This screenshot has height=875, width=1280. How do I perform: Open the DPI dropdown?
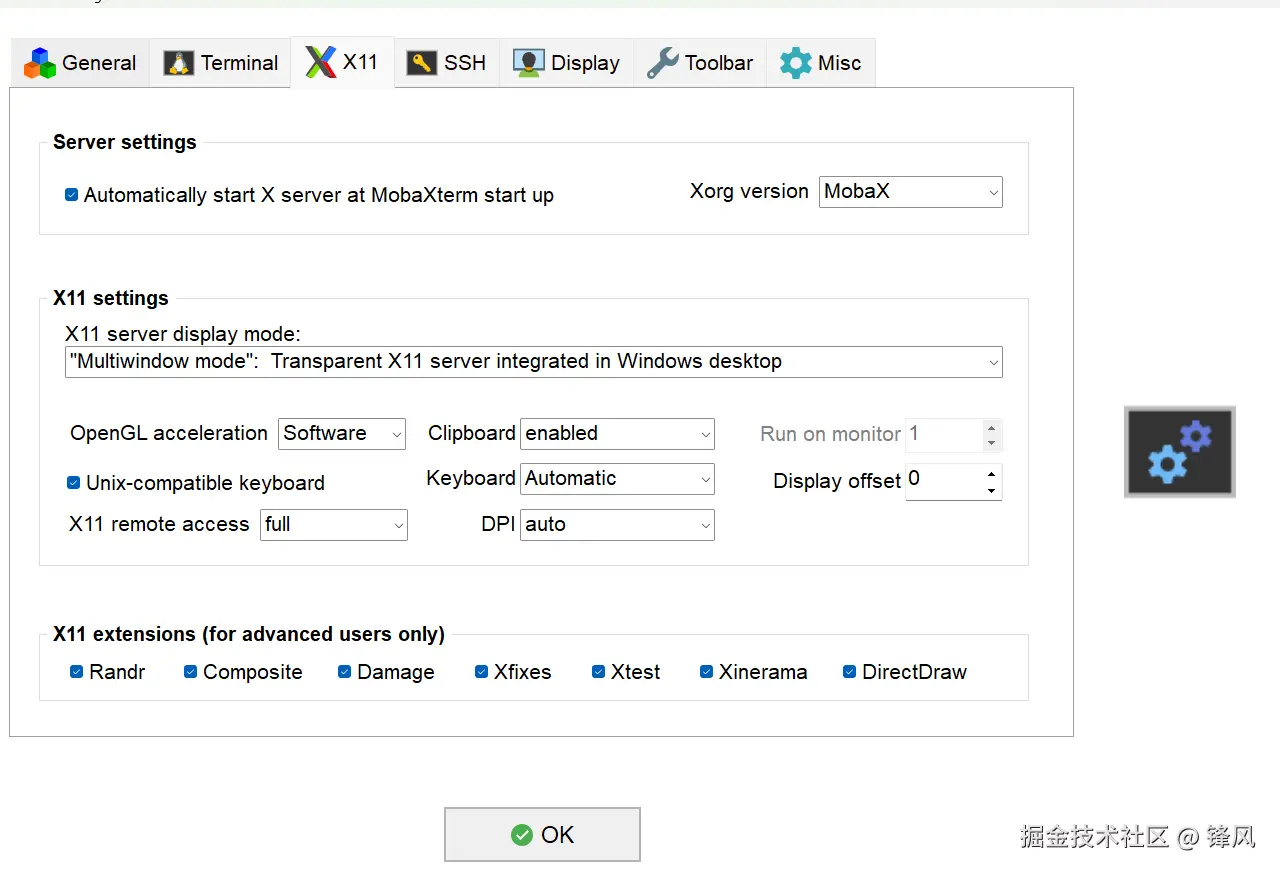[x=617, y=525]
